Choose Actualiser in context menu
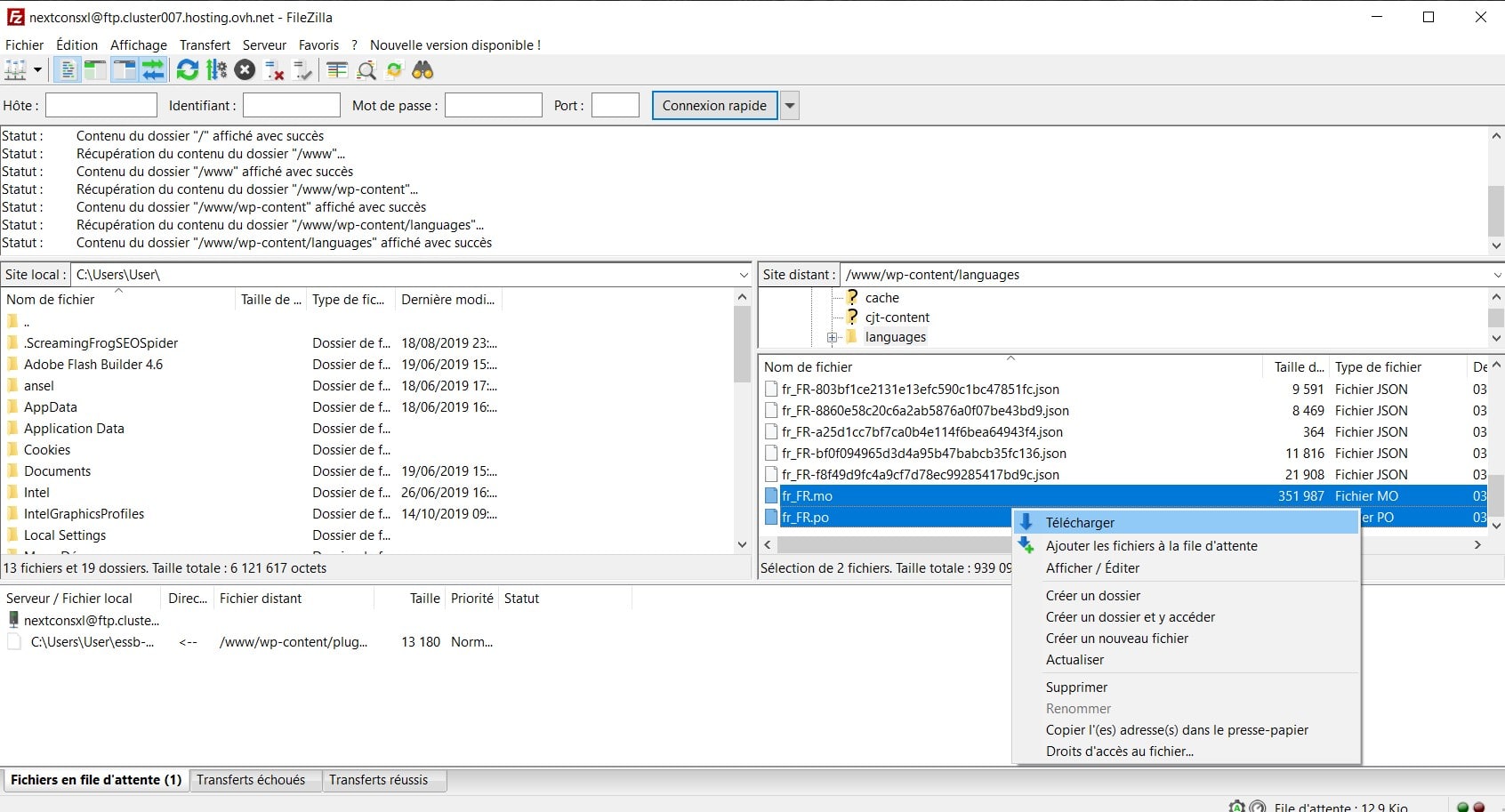Screen dimensions: 1505x812 [x=1187, y=660]
